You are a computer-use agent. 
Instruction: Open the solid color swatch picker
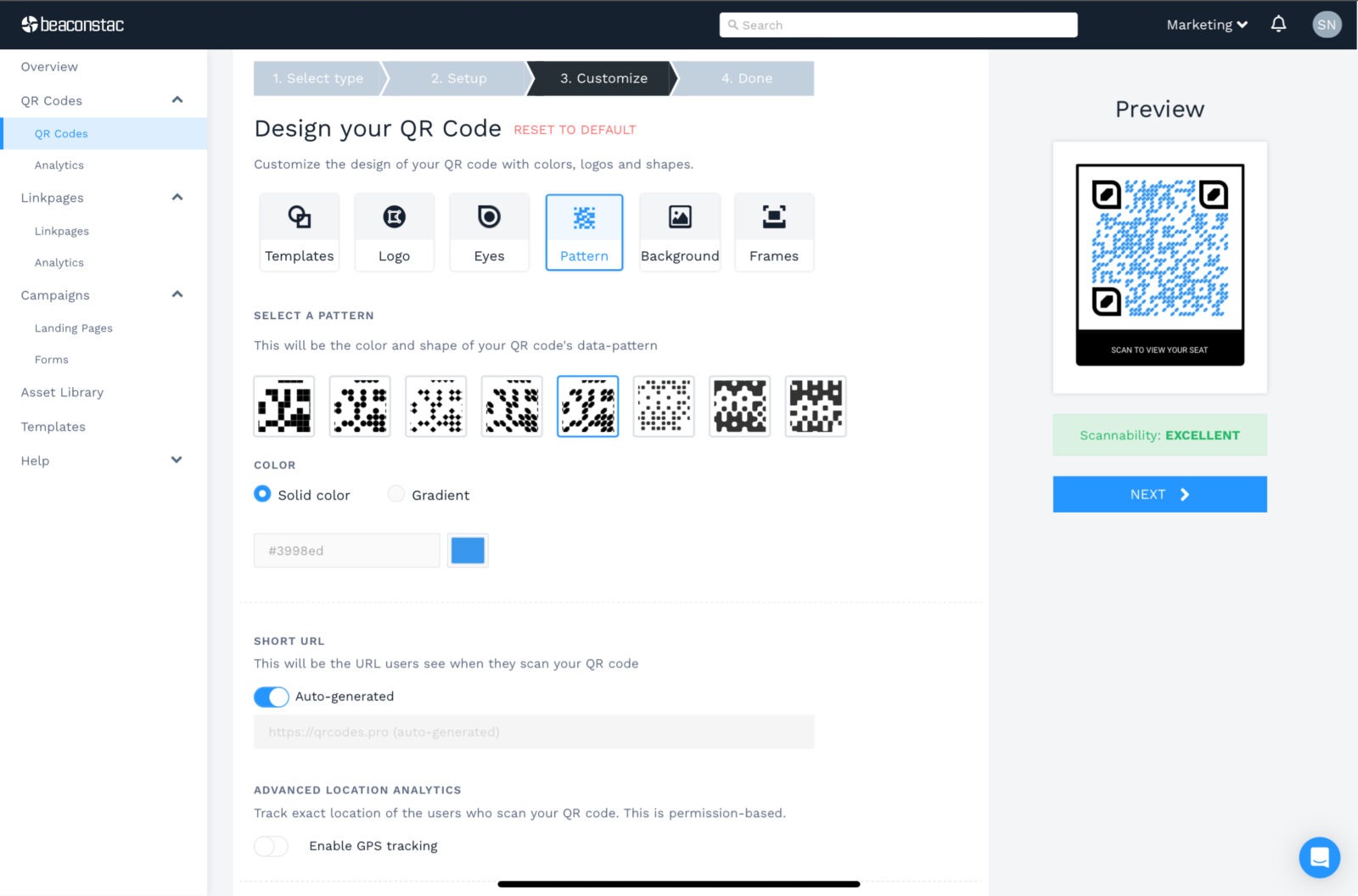click(467, 550)
